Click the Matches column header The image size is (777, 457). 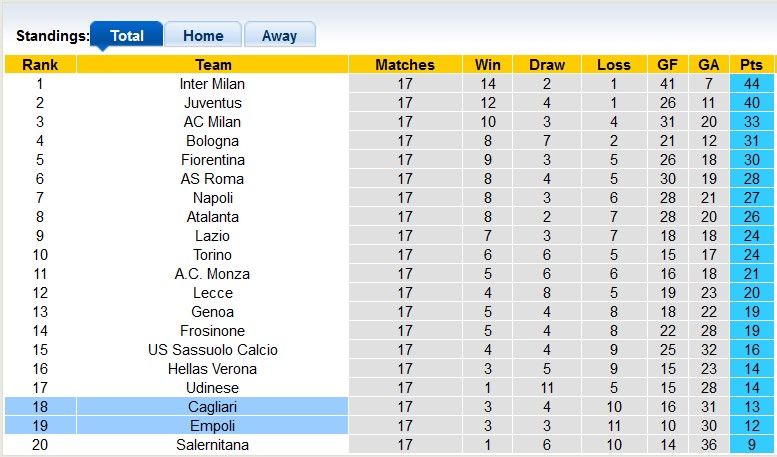click(x=405, y=65)
